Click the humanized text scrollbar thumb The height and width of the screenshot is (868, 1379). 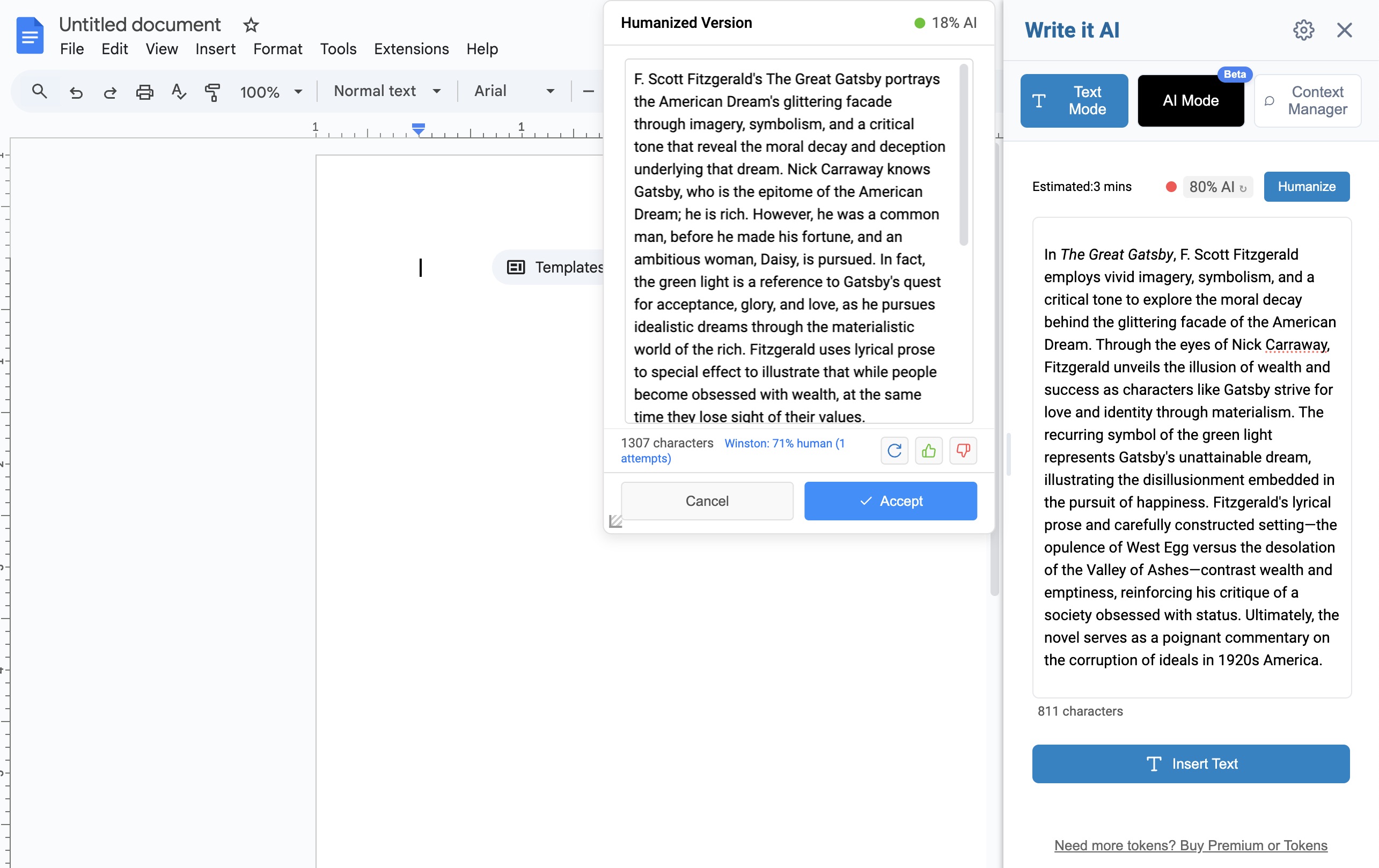click(x=963, y=155)
